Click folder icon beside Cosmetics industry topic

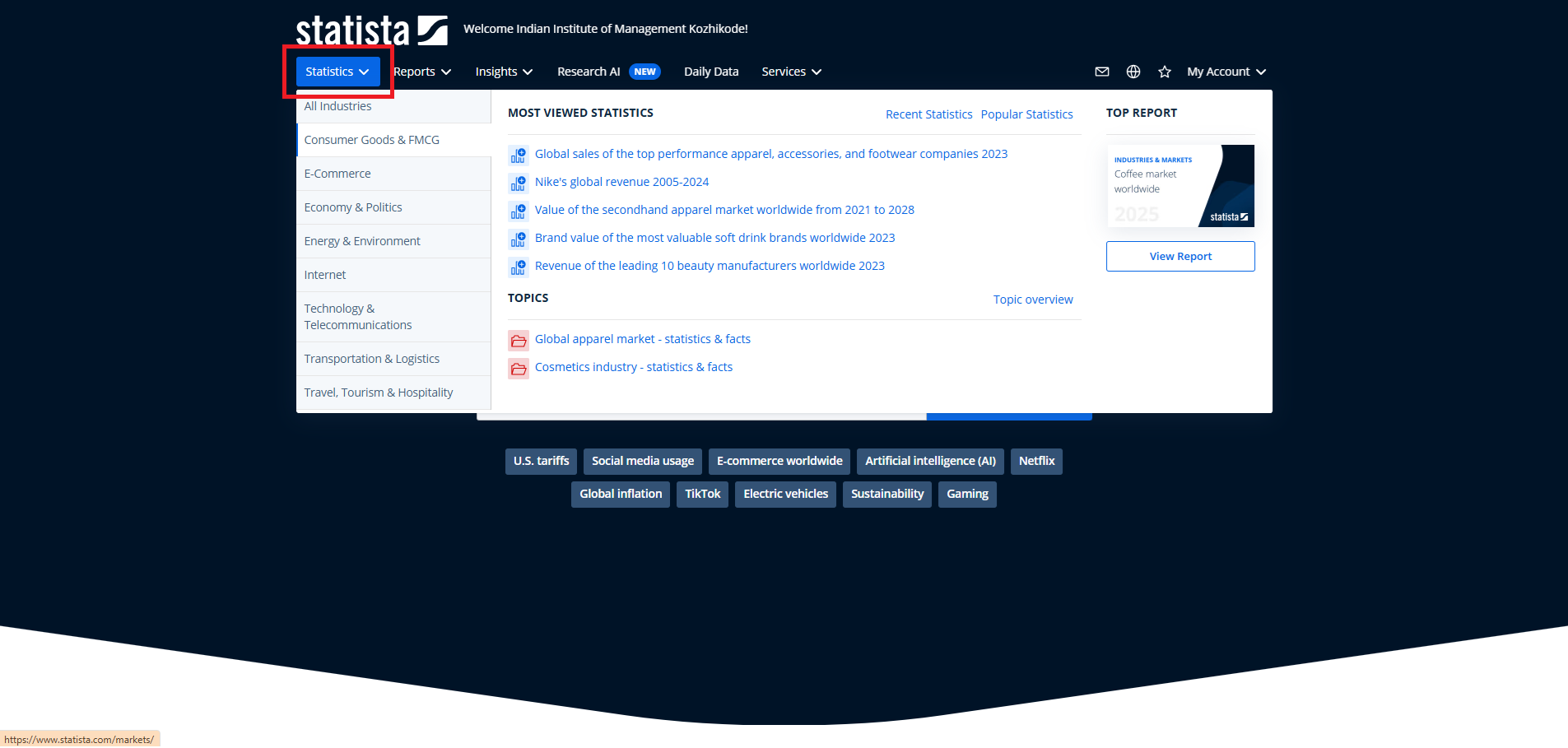[519, 368]
